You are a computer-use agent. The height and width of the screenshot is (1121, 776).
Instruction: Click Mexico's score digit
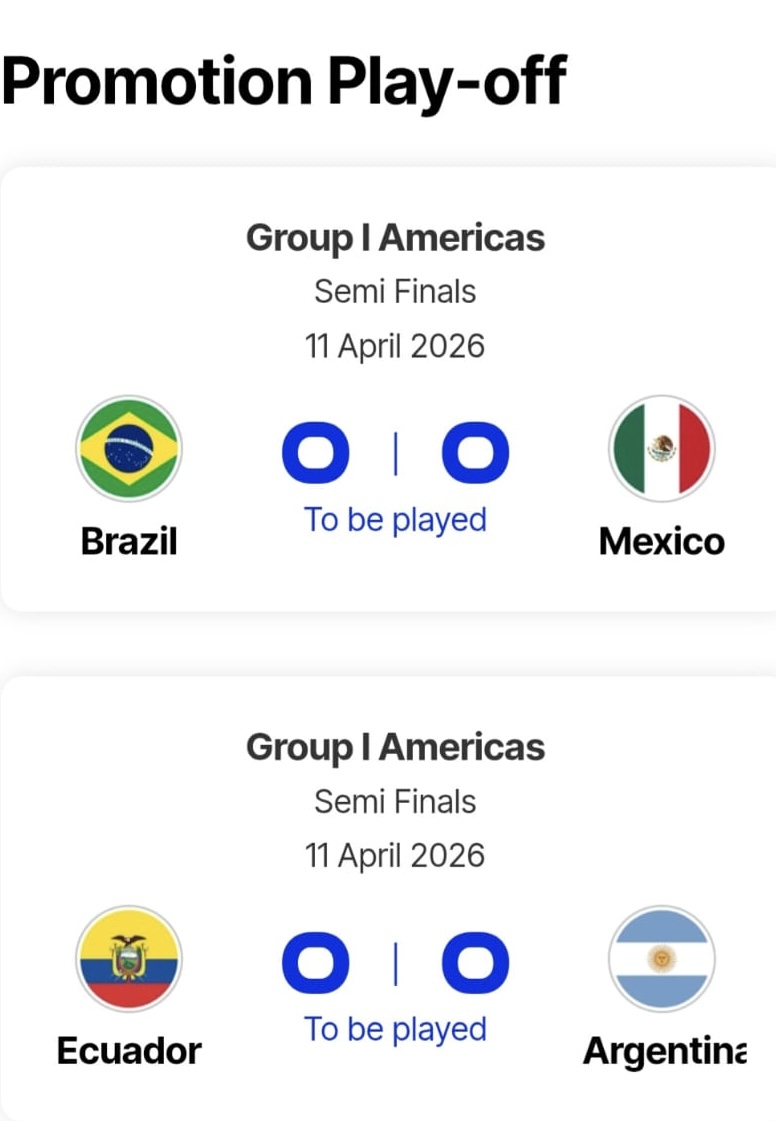click(x=475, y=454)
